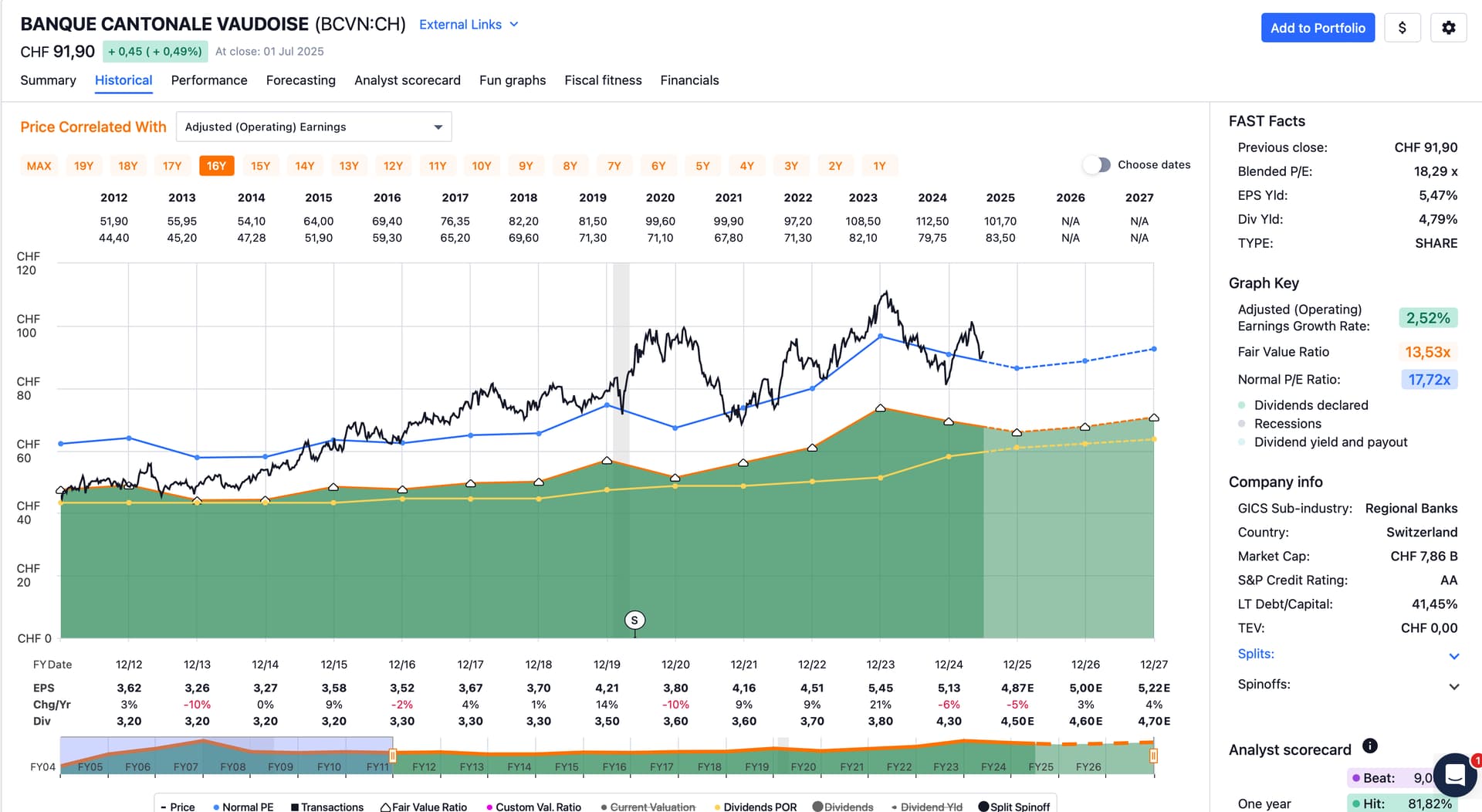The image size is (1482, 812).
Task: Open the Adjusted (Operating) Earnings dropdown
Action: point(313,127)
